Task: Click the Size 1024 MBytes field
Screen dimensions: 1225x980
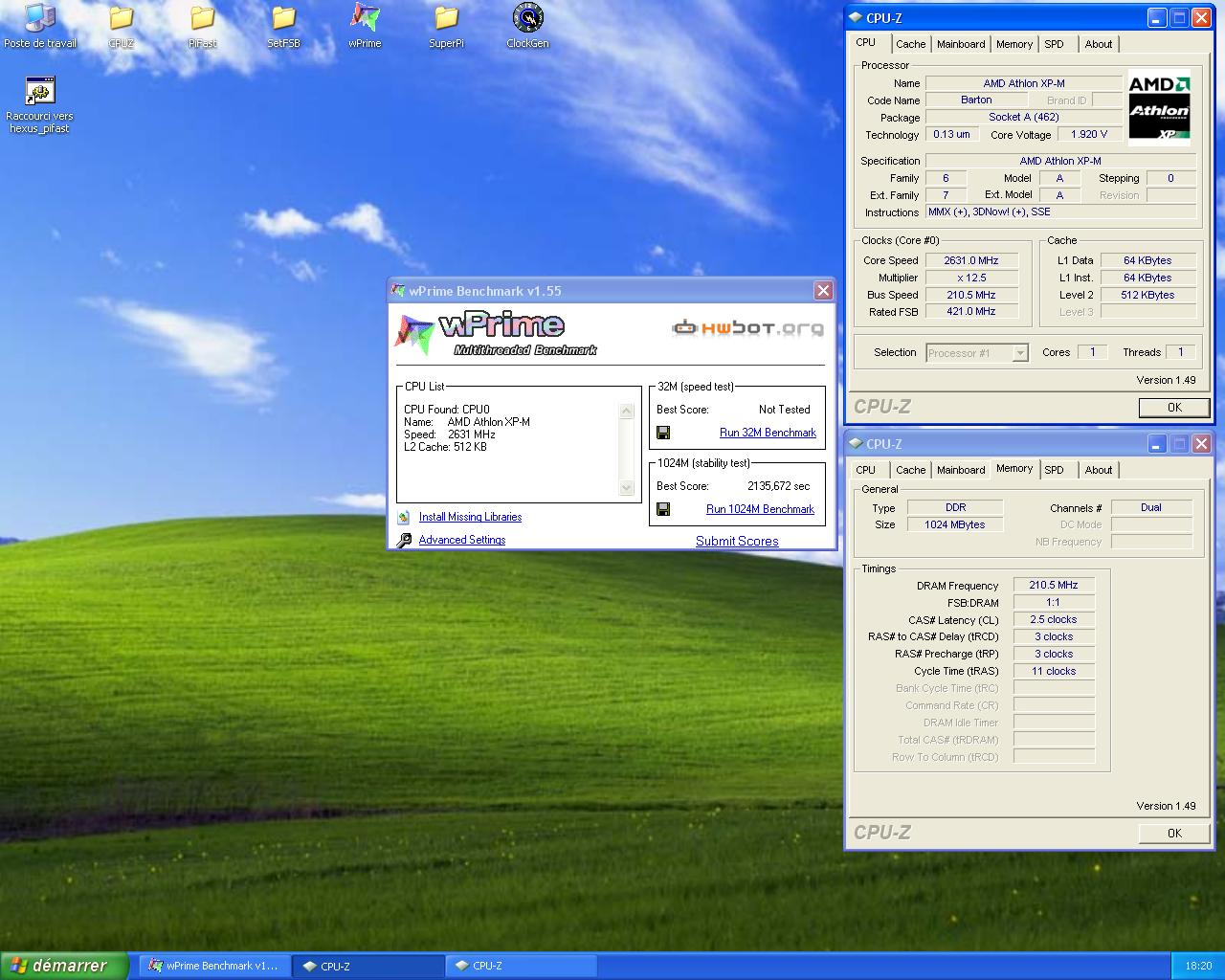Action: coord(954,524)
